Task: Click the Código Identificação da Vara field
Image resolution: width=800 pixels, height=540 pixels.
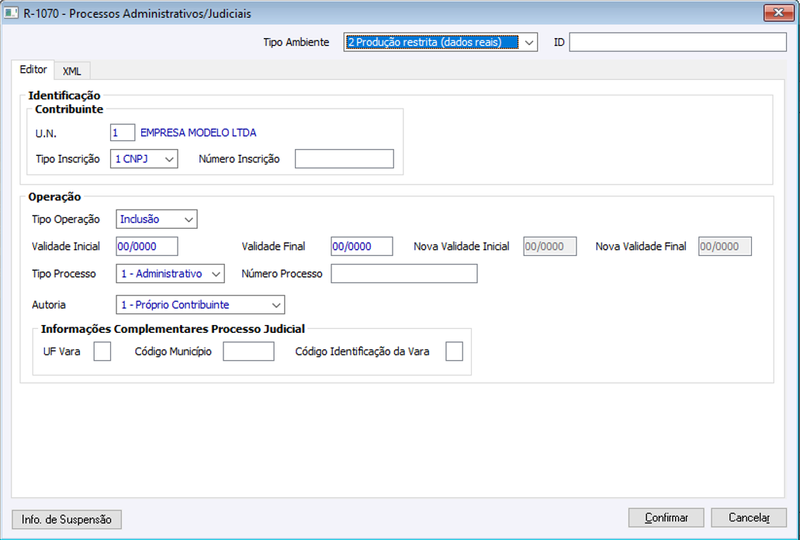Action: coord(454,352)
